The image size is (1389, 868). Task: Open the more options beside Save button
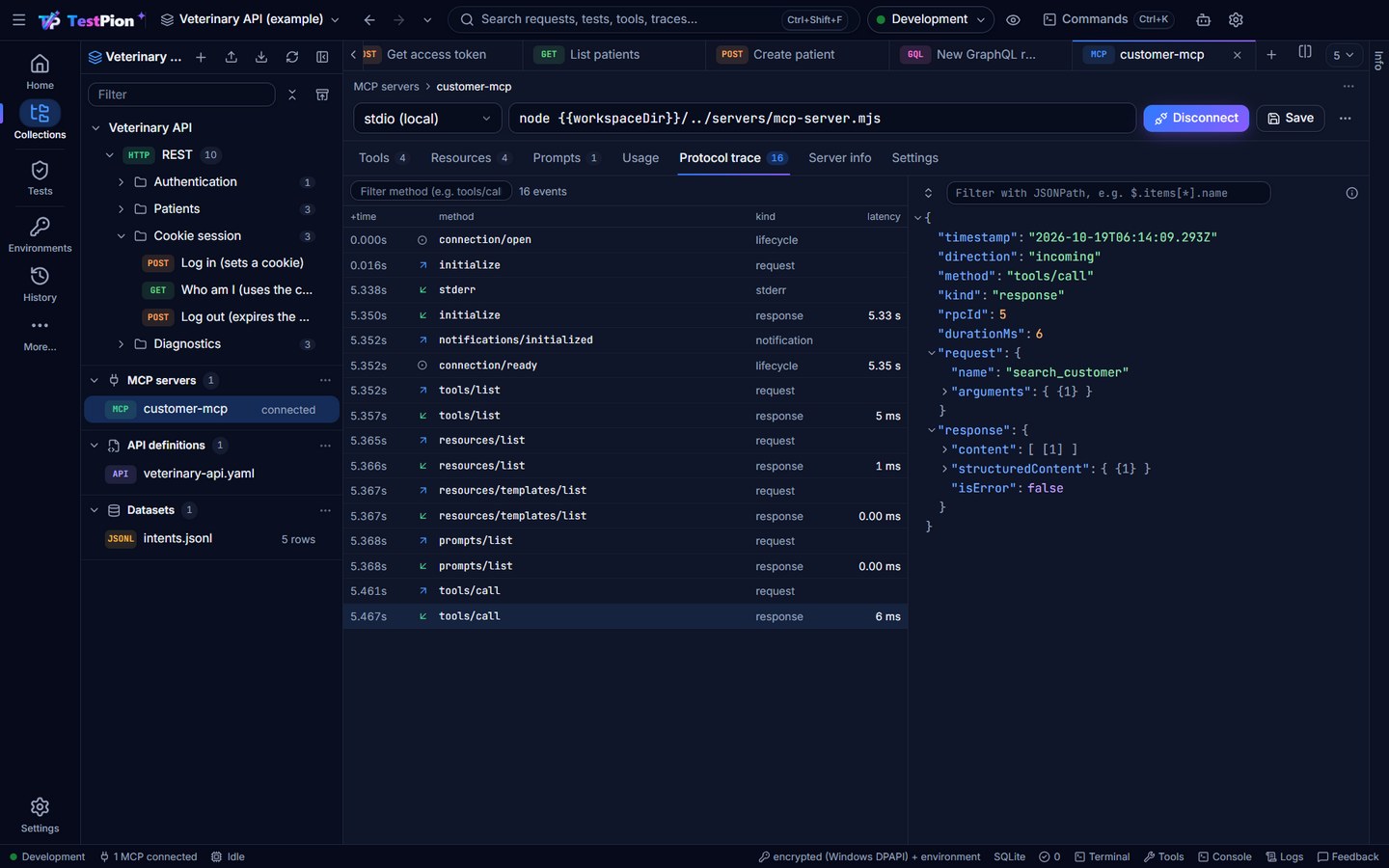pos(1345,119)
